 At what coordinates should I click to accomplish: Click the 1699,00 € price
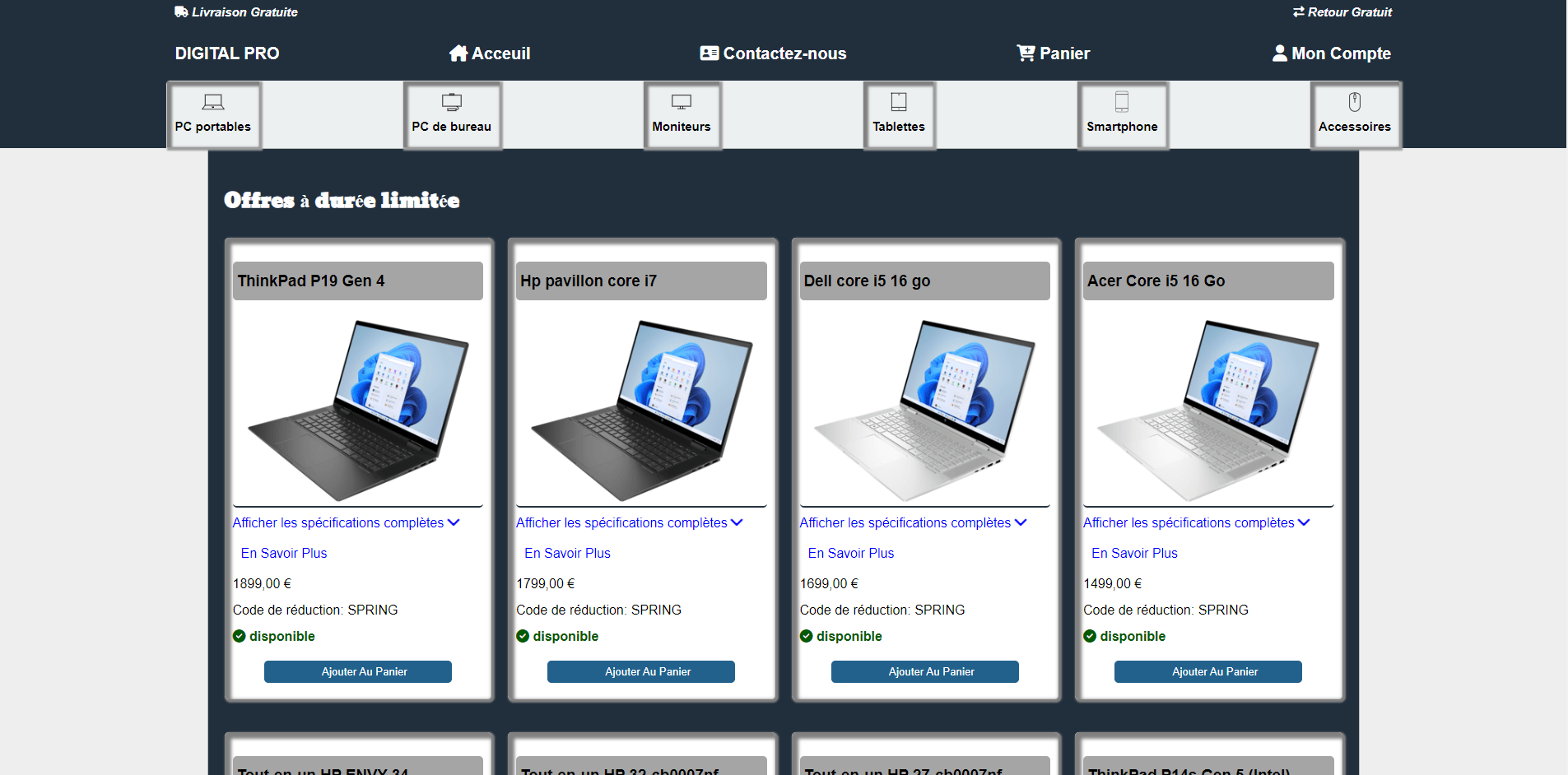(829, 584)
